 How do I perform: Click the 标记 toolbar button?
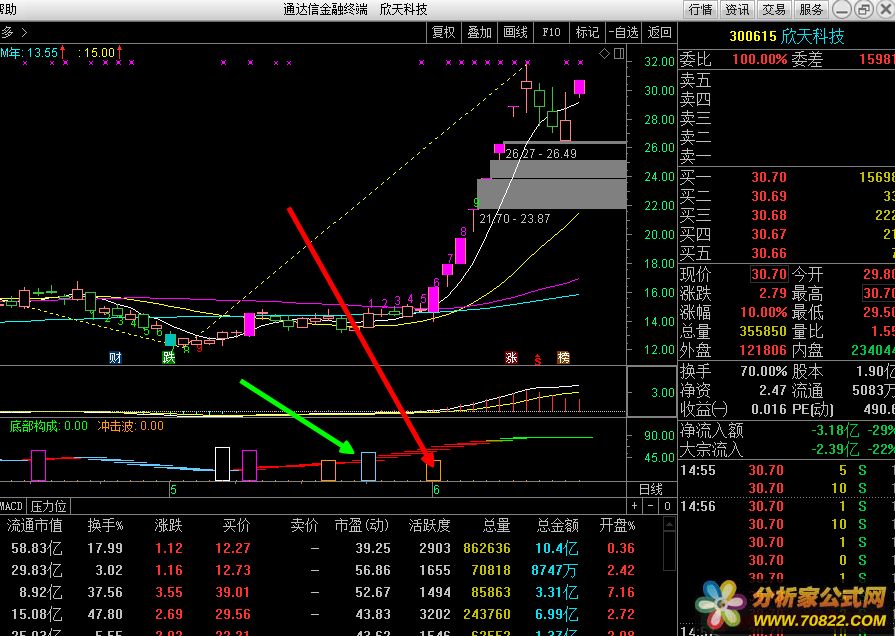(x=587, y=33)
